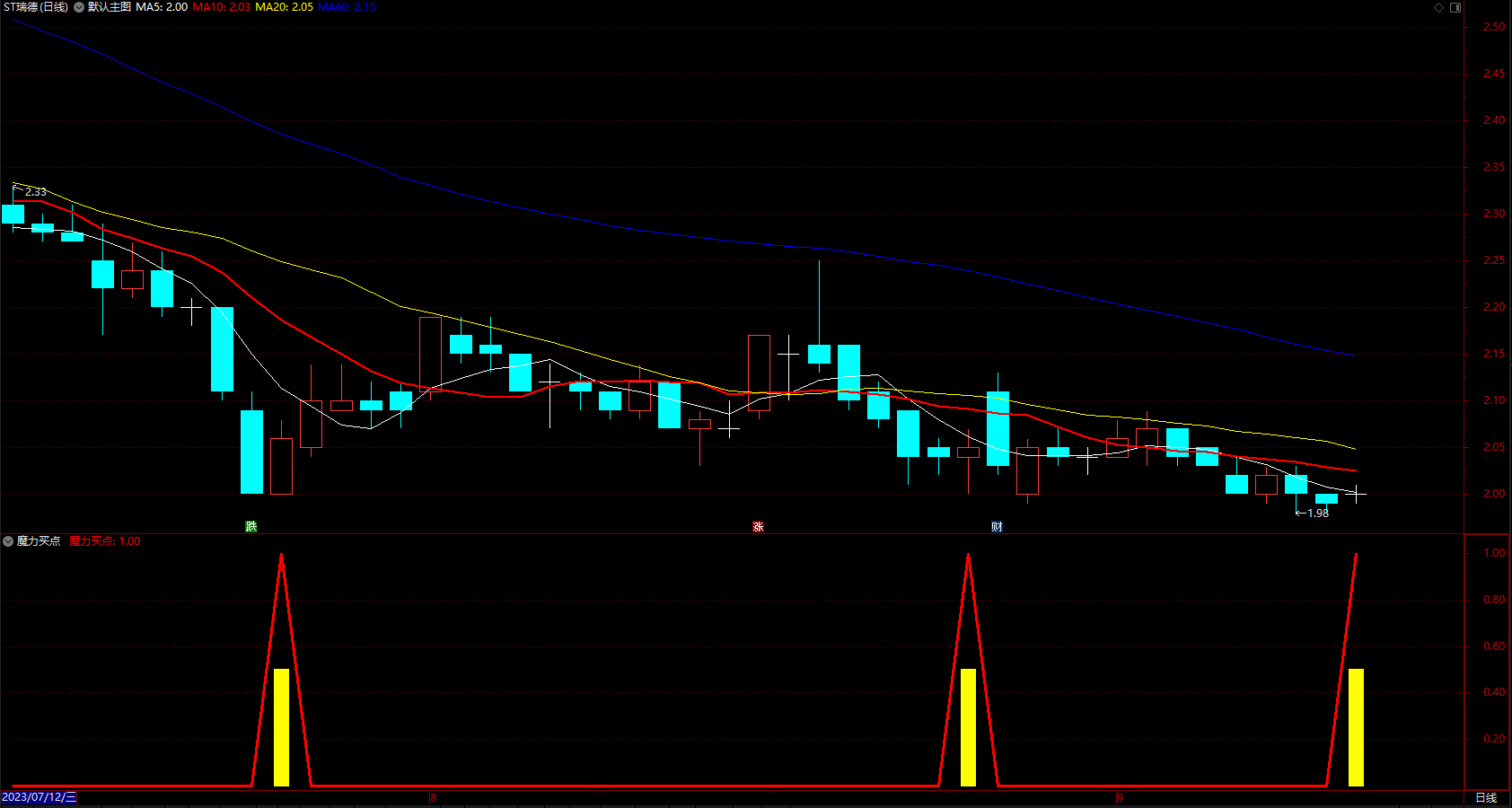Select the MA5: 2.00 indicator label
The width and height of the screenshot is (1512, 808).
pyautogui.click(x=162, y=7)
